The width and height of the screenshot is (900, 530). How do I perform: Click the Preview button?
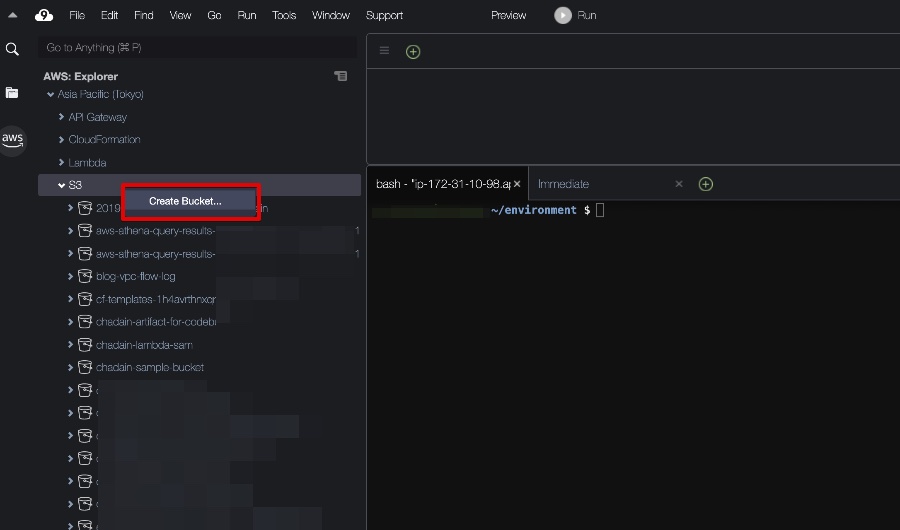coord(508,16)
